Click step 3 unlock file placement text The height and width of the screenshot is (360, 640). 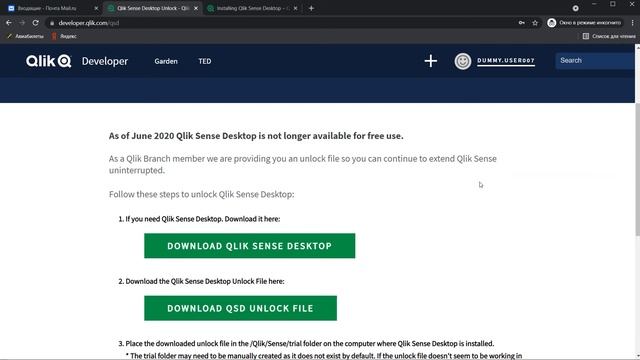point(306,343)
